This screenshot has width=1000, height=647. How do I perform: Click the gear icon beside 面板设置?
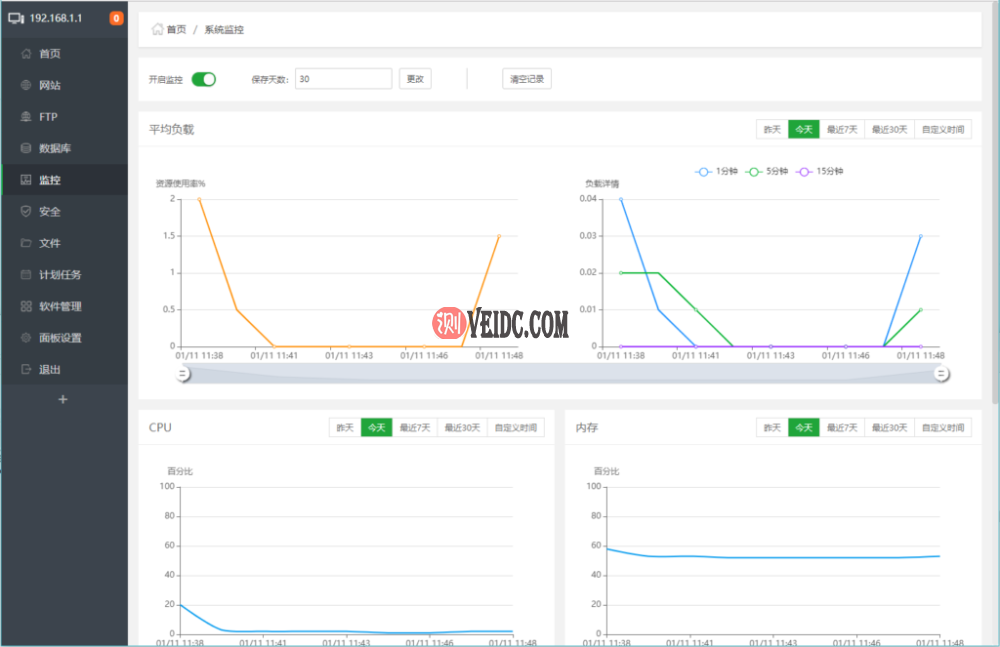(x=26, y=338)
